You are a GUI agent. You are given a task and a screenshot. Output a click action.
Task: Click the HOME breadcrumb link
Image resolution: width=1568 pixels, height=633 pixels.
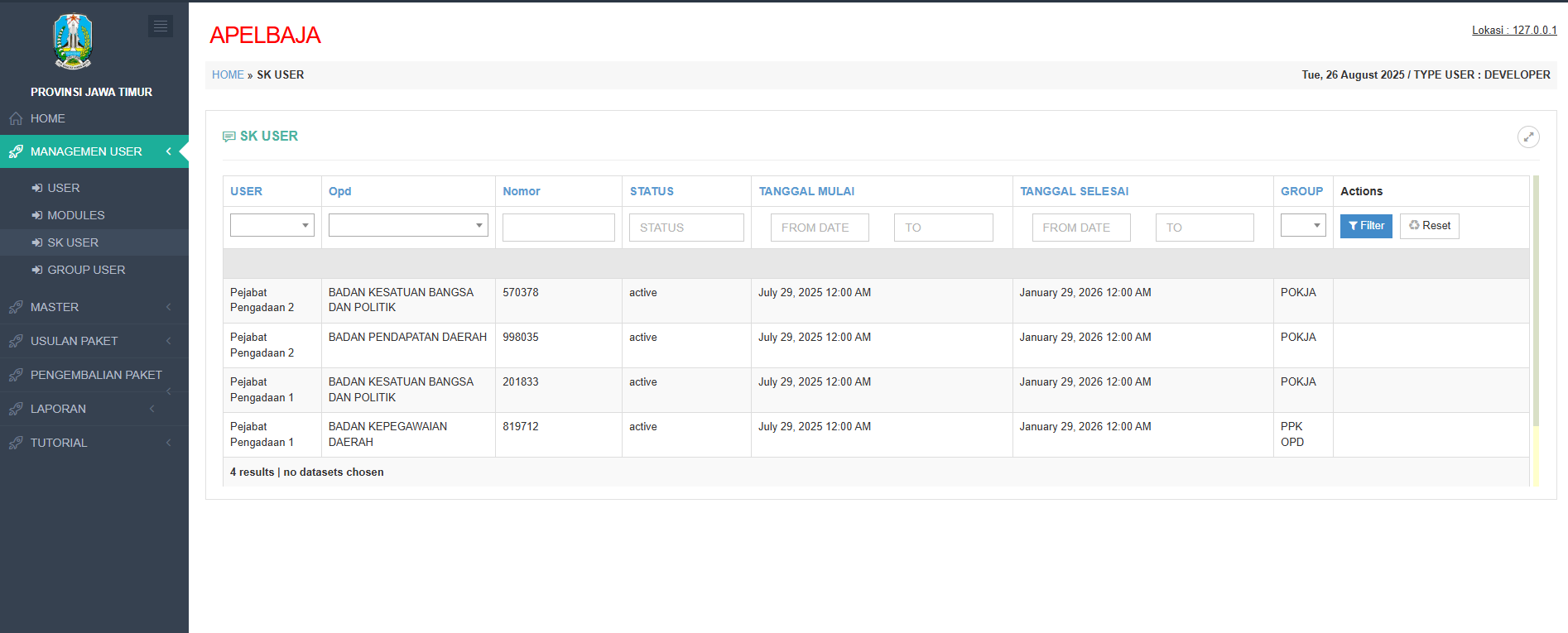coord(228,74)
